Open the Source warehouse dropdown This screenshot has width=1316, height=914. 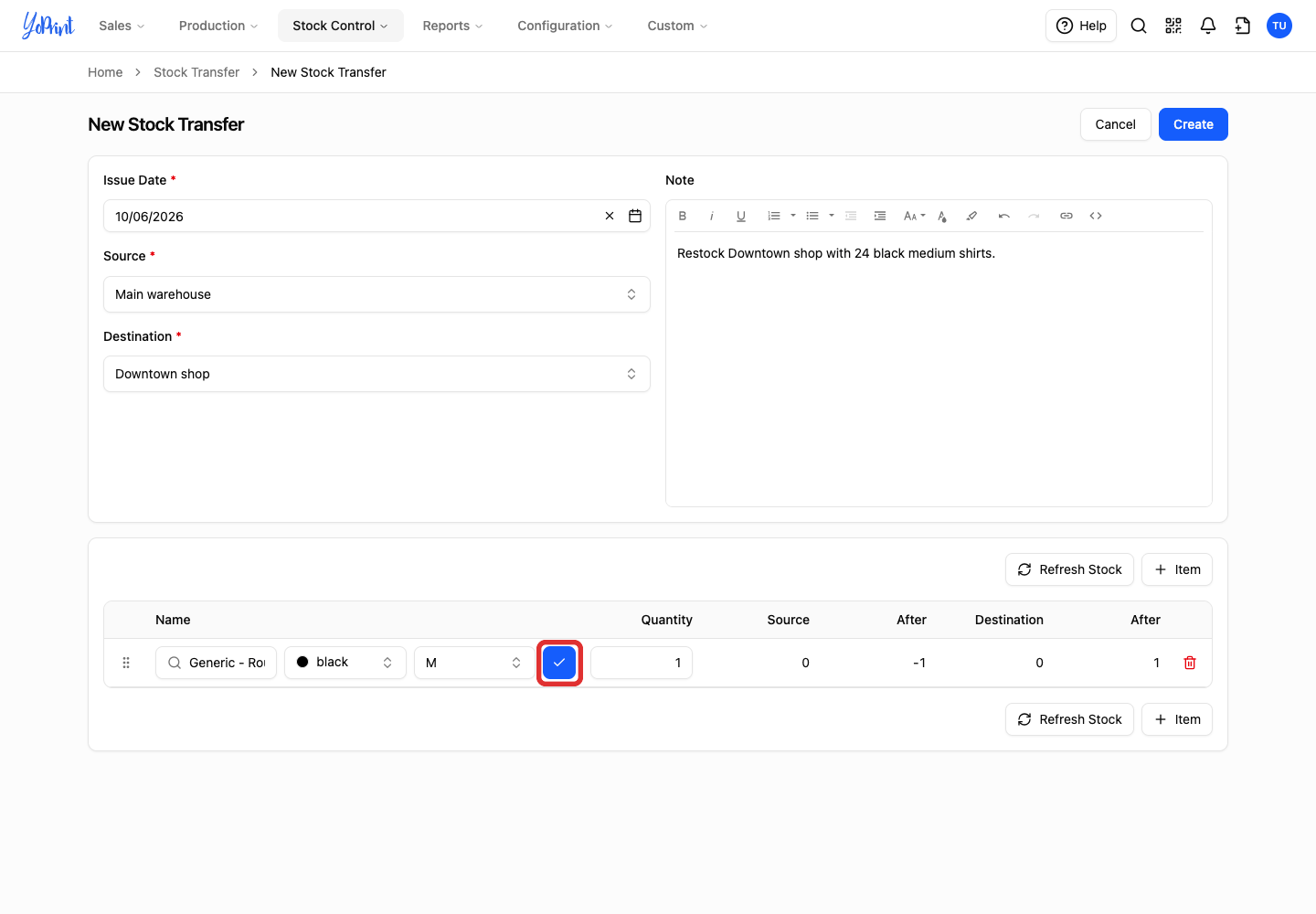click(377, 294)
